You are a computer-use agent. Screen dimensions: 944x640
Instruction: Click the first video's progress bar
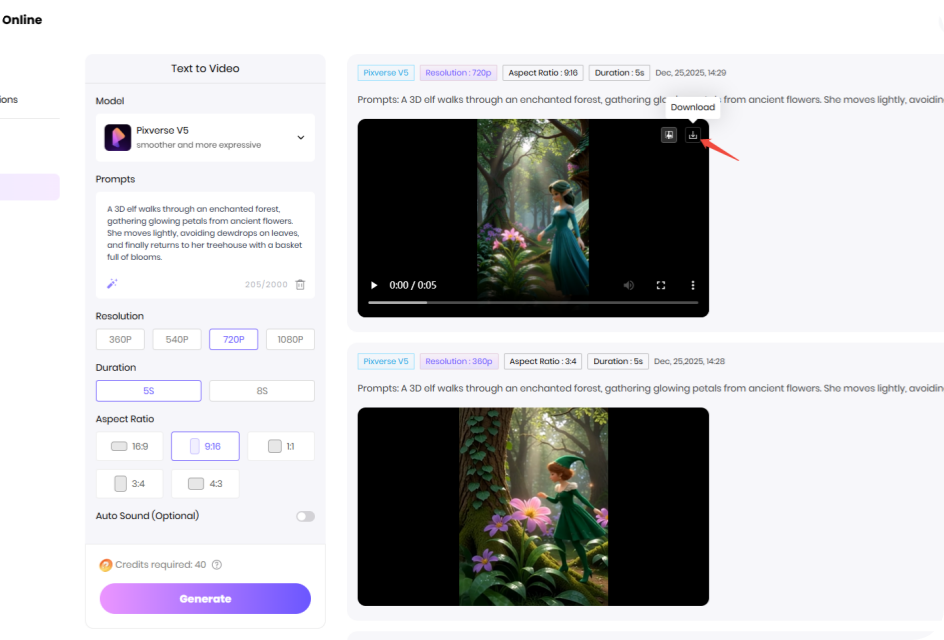coord(532,302)
